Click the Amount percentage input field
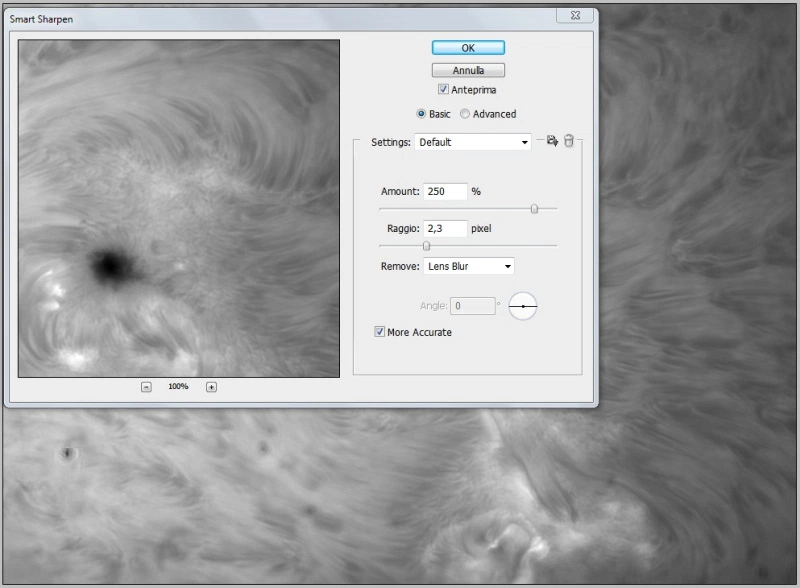Screen dimensions: 800x588 445,191
